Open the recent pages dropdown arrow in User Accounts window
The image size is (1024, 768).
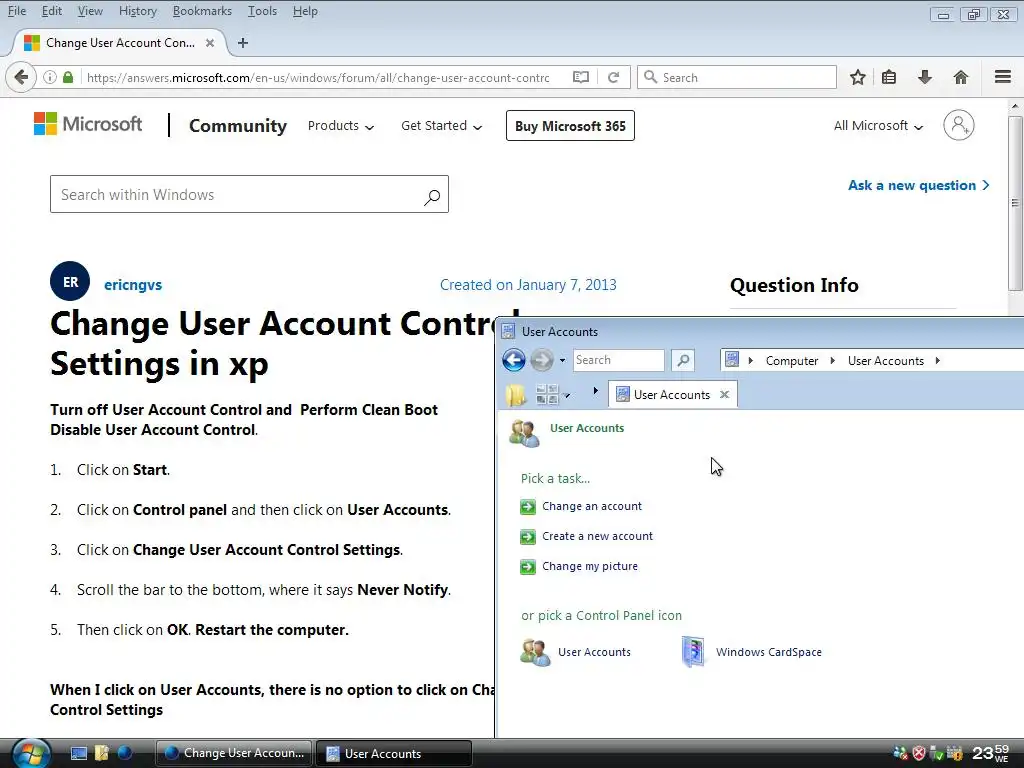click(x=562, y=360)
